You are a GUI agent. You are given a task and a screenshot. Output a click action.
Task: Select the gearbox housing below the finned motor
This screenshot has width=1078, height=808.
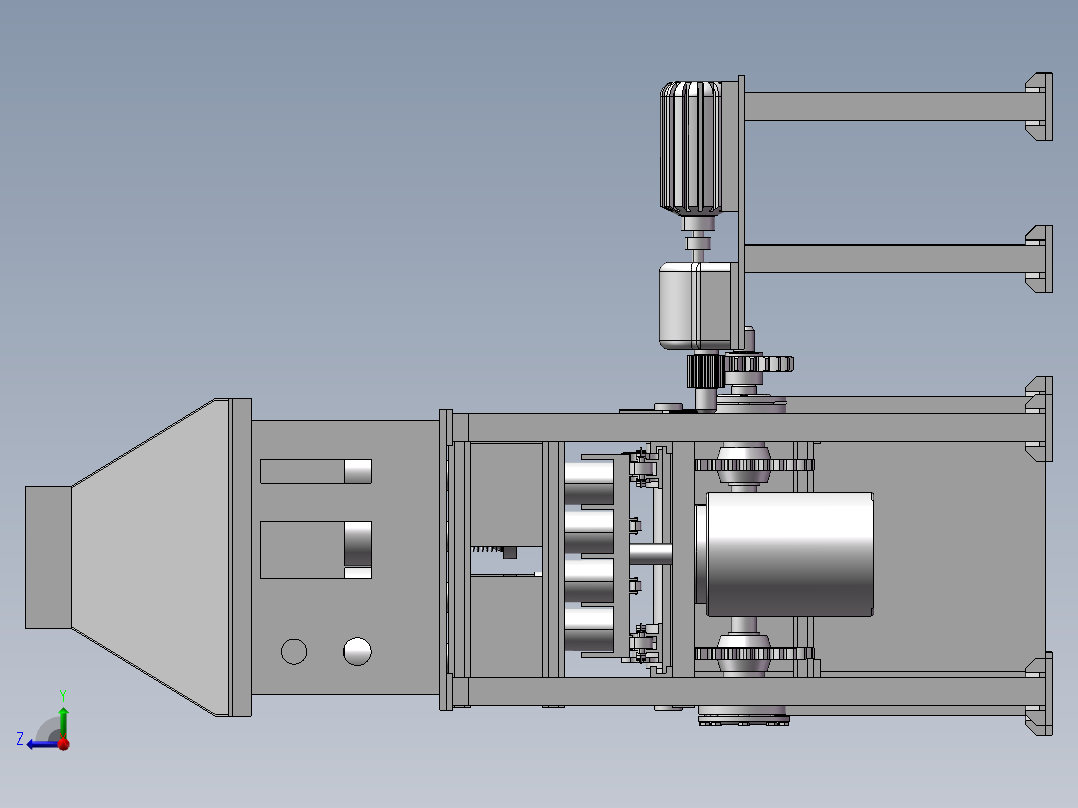tap(696, 305)
